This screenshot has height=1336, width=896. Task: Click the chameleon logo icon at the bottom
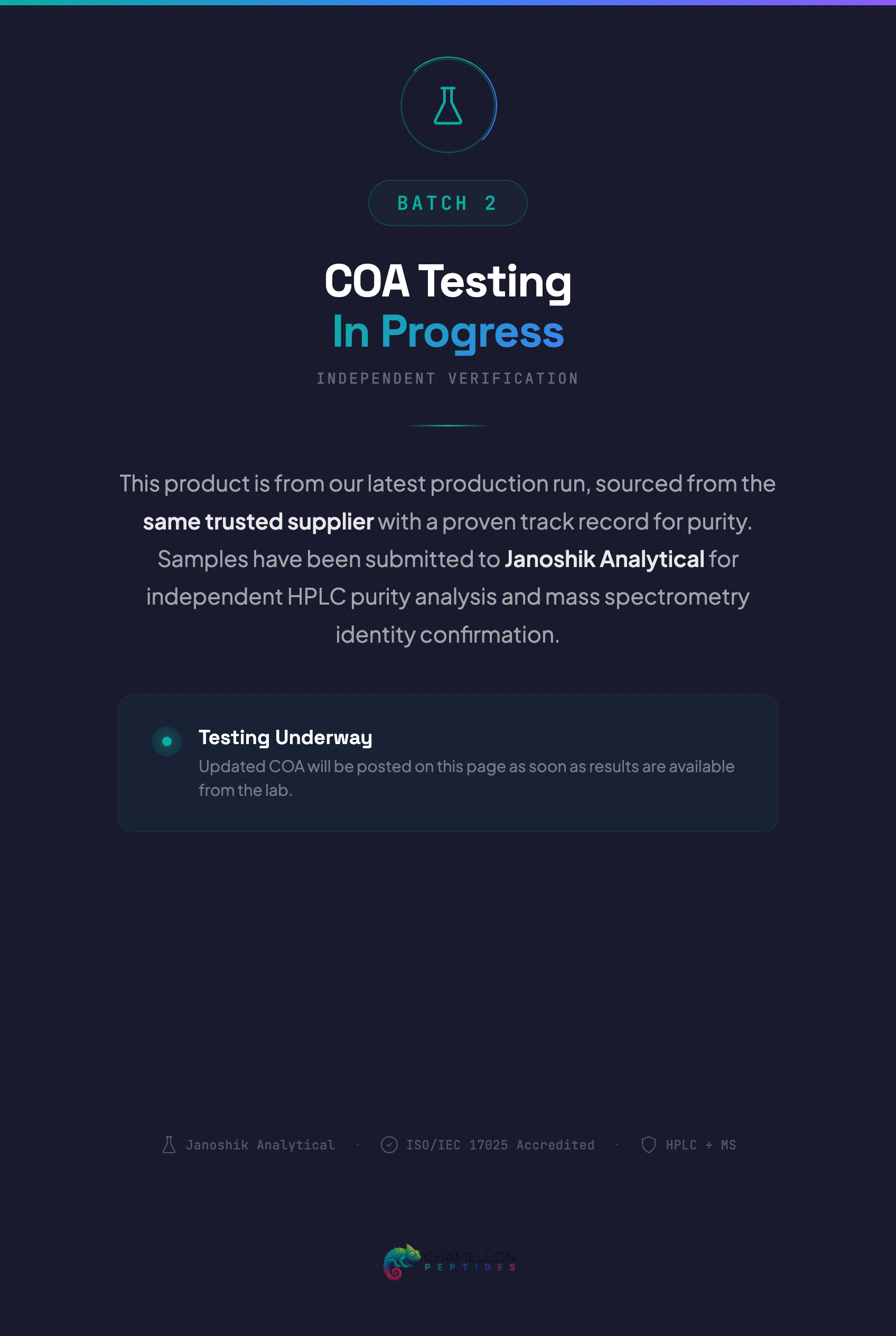click(401, 1261)
